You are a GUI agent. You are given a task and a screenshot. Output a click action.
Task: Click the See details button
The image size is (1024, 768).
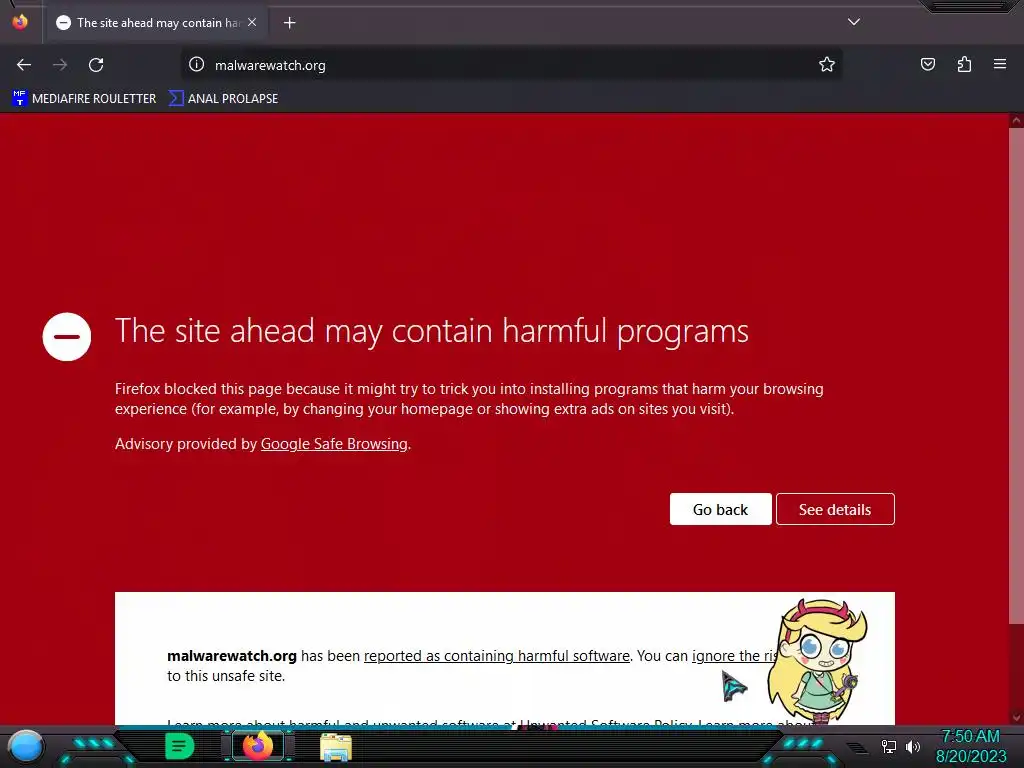point(835,509)
